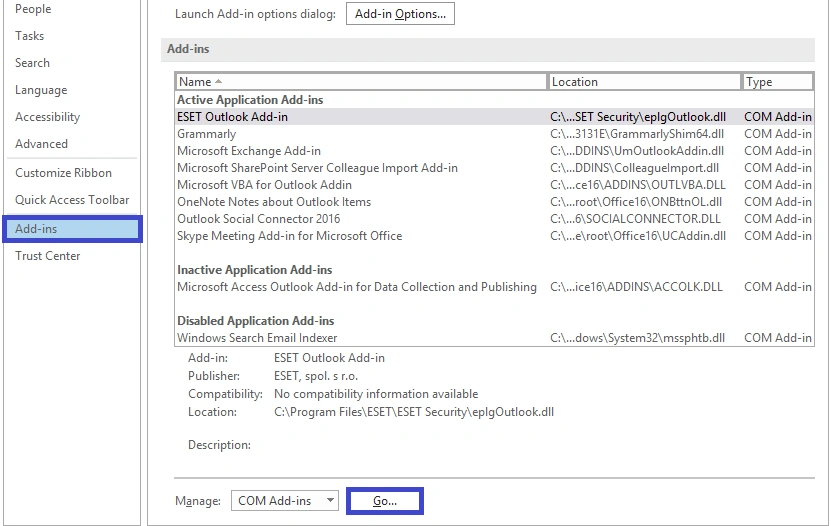Viewport: 831px width, 526px height.
Task: Select Microsoft SharePoint Server Colleague Import Add-in
Action: coord(494,168)
